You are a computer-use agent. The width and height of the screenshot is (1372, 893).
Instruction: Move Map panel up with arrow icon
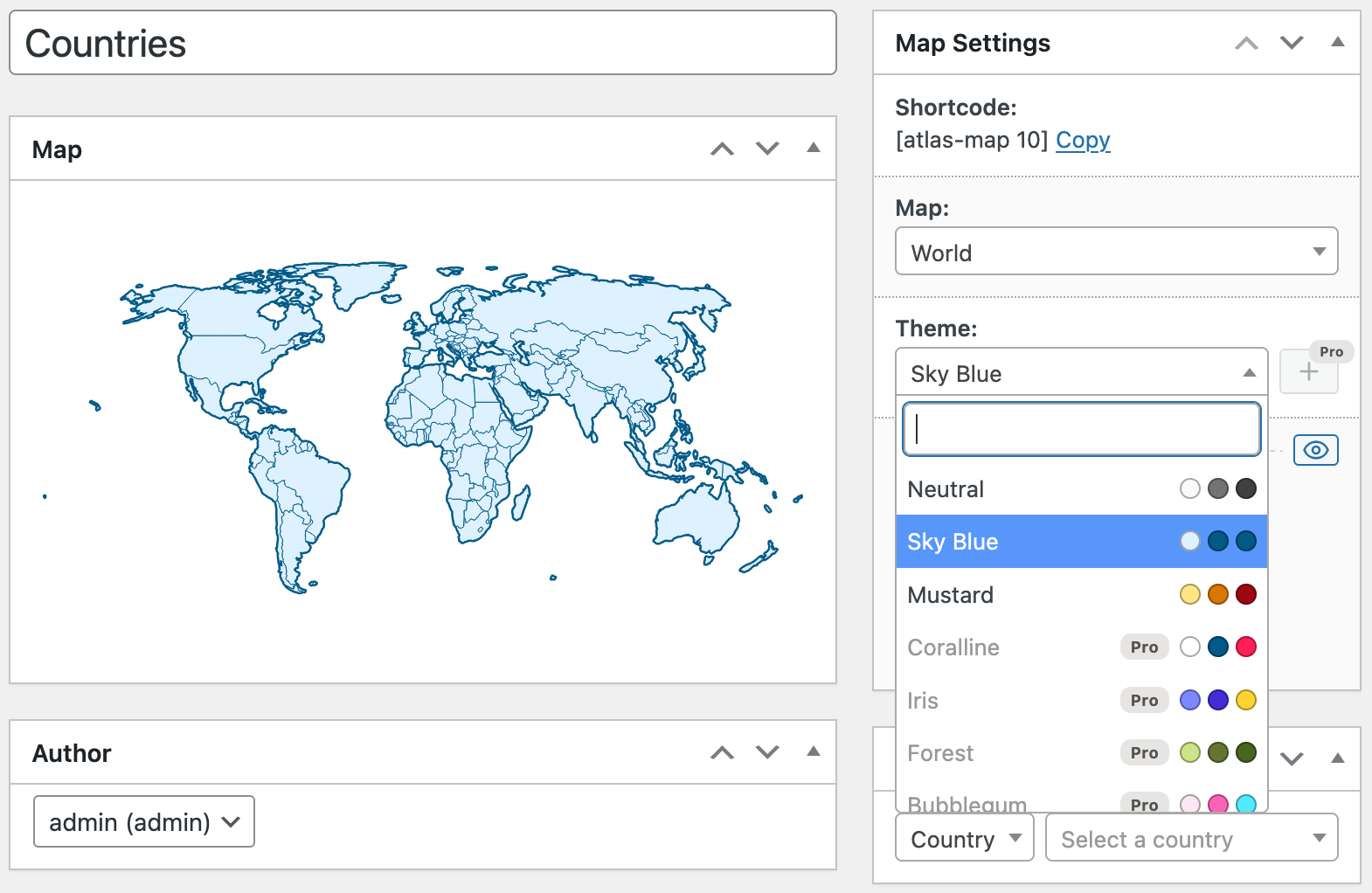pos(722,149)
